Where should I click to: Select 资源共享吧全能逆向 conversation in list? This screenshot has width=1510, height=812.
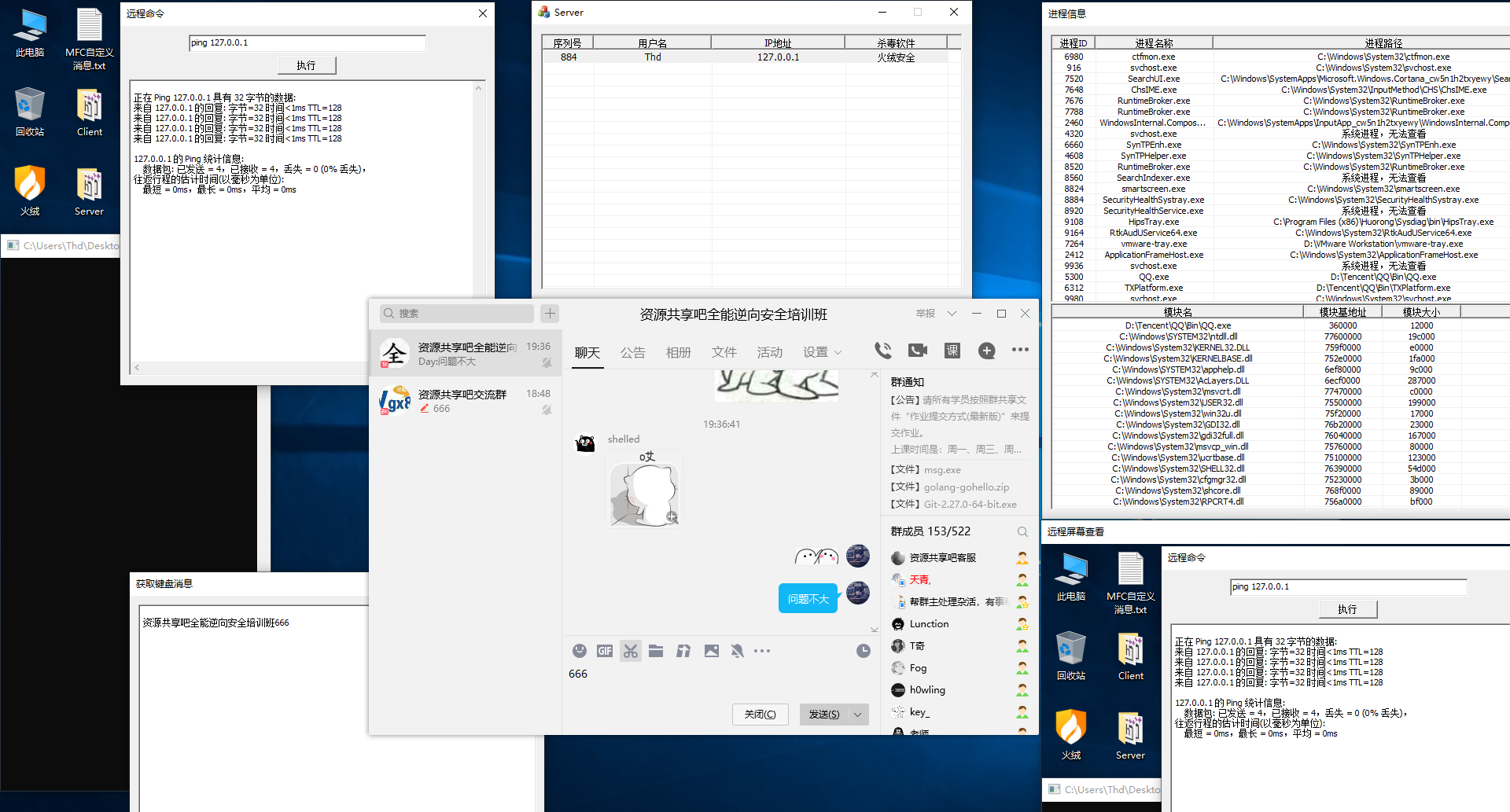click(x=466, y=354)
